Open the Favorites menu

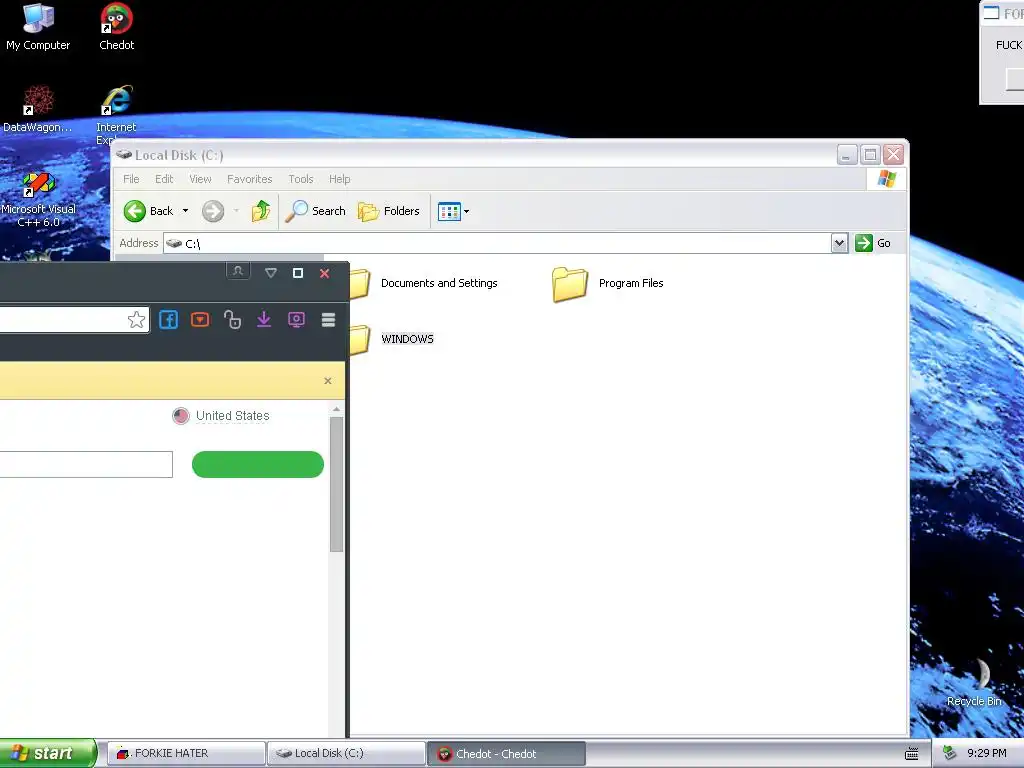pos(249,179)
